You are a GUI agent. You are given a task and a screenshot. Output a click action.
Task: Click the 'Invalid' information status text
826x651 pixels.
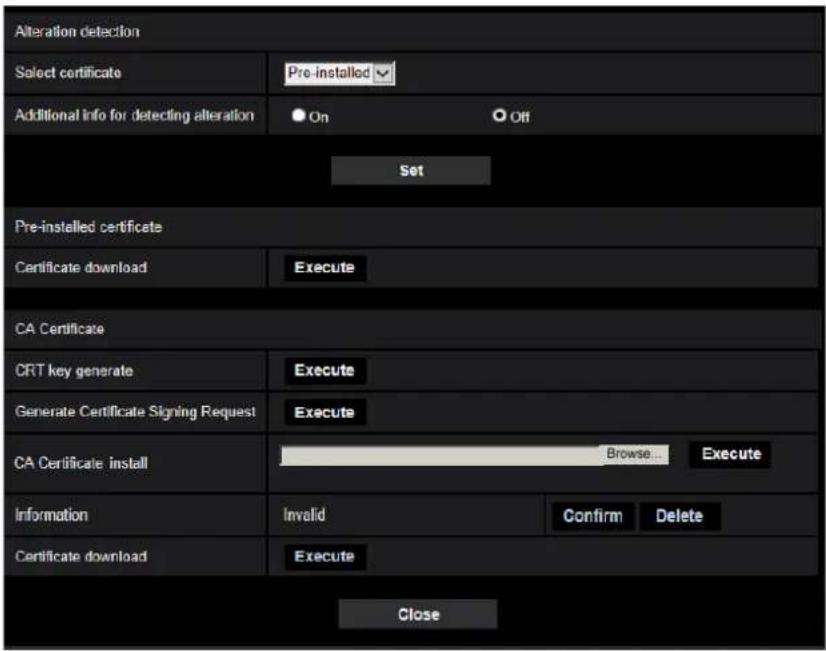tap(304, 515)
